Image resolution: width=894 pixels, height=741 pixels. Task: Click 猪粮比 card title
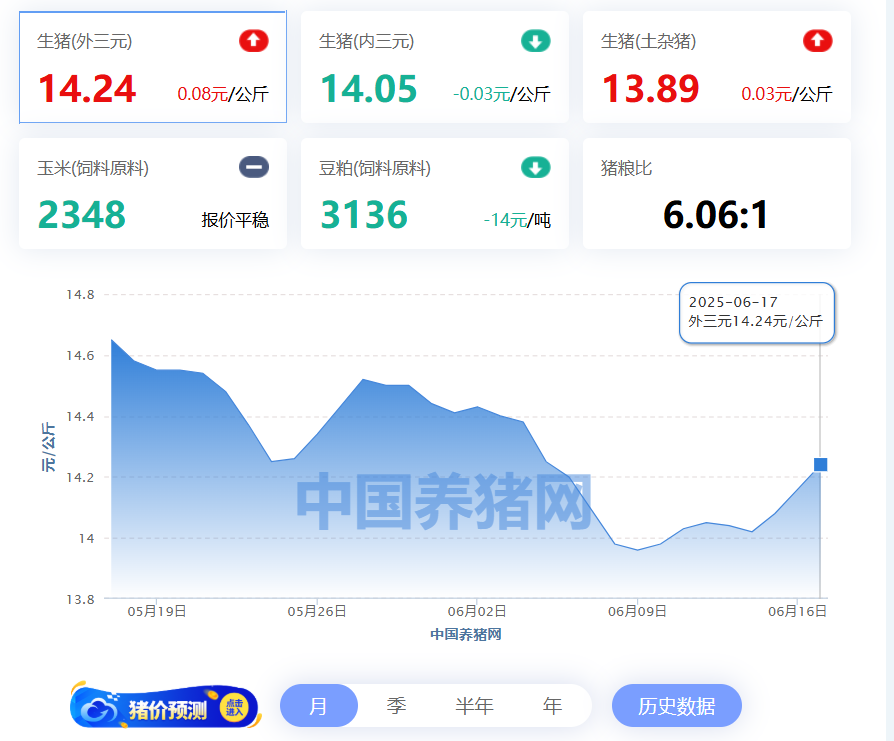point(626,168)
